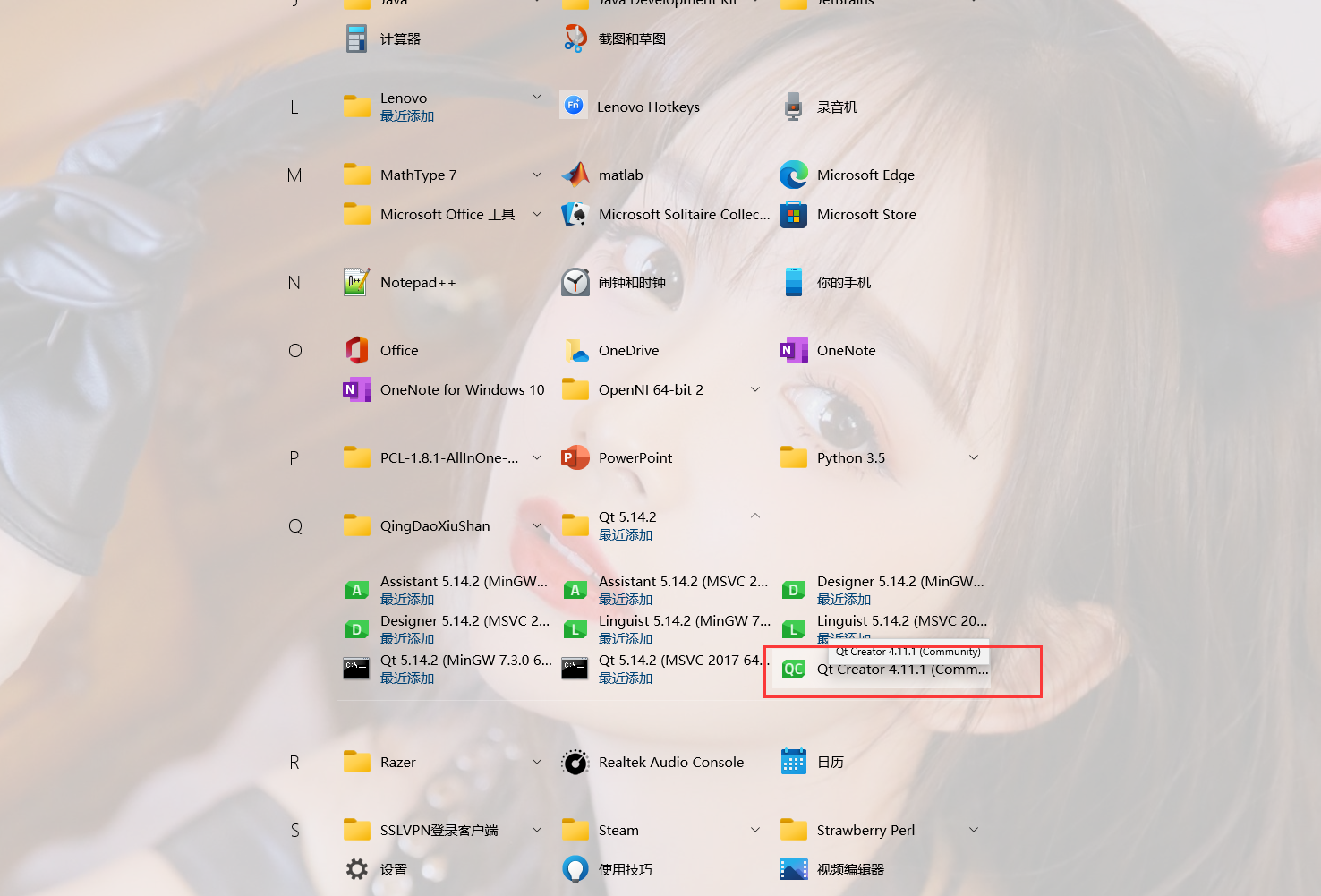The width and height of the screenshot is (1321, 896).
Task: Expand Microsoft Office 工具 folder chevron
Action: (537, 214)
